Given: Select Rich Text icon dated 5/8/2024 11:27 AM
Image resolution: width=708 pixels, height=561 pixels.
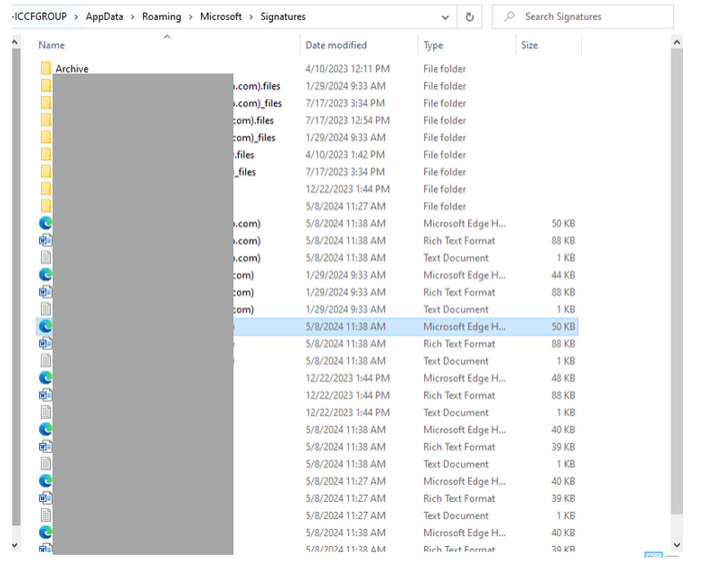Looking at the screenshot, I should click(x=46, y=498).
